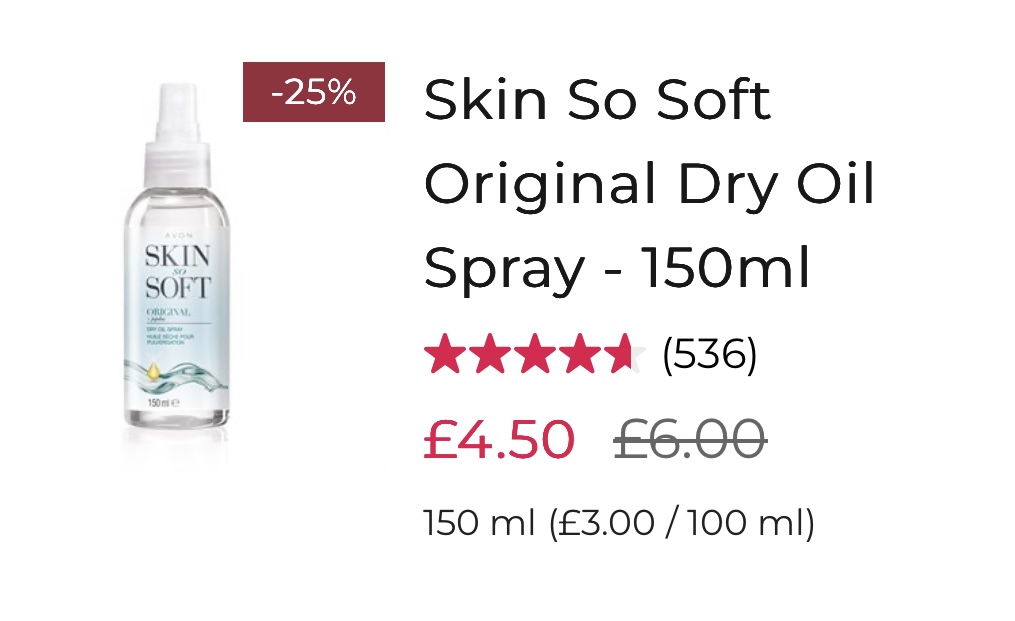The image size is (1015, 621).
Task: Click the water wave graphic on bottle
Action: tap(176, 377)
